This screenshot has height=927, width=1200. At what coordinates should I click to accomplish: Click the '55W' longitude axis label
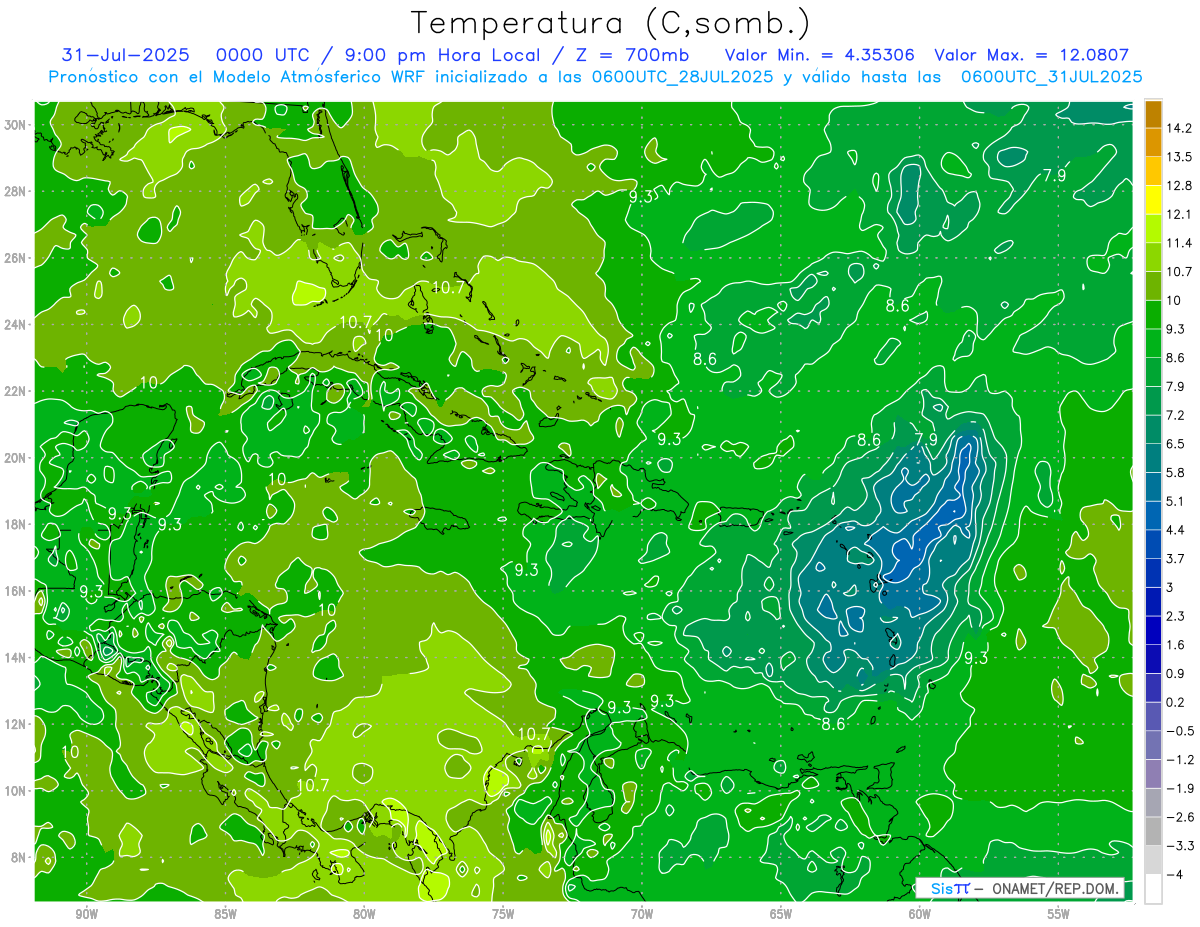(1059, 914)
